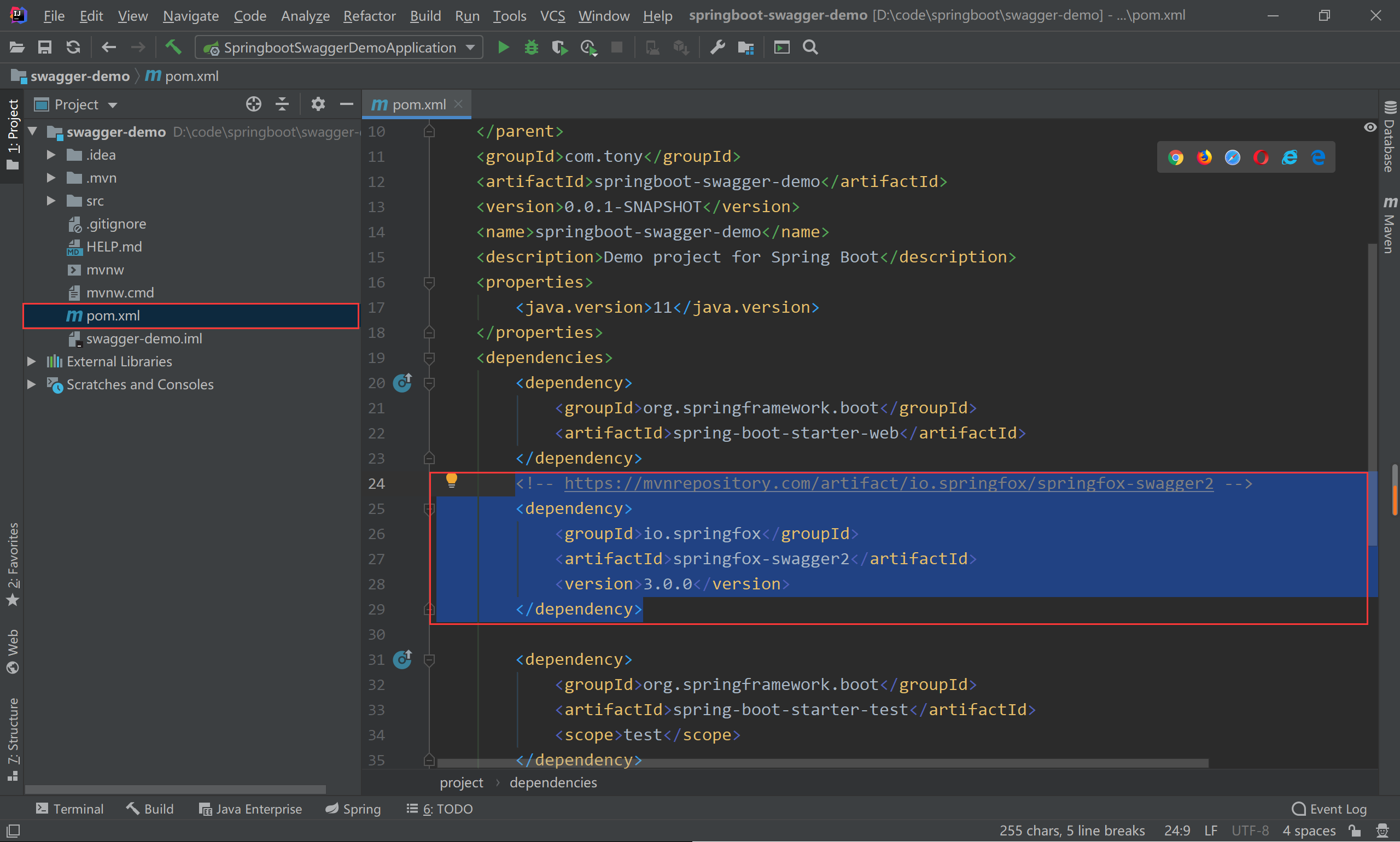Click the Build project hammer icon
This screenshot has width=1400, height=842.
coord(173,47)
